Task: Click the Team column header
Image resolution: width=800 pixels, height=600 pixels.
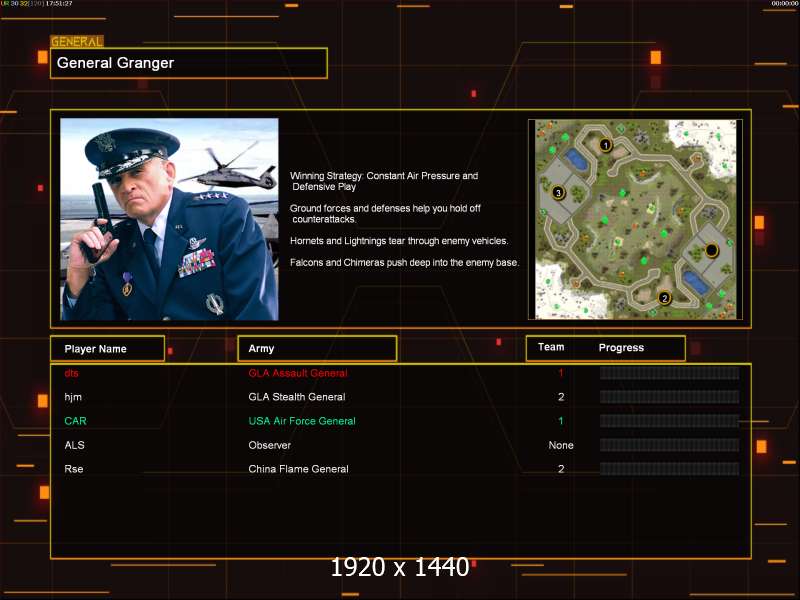Action: 551,347
